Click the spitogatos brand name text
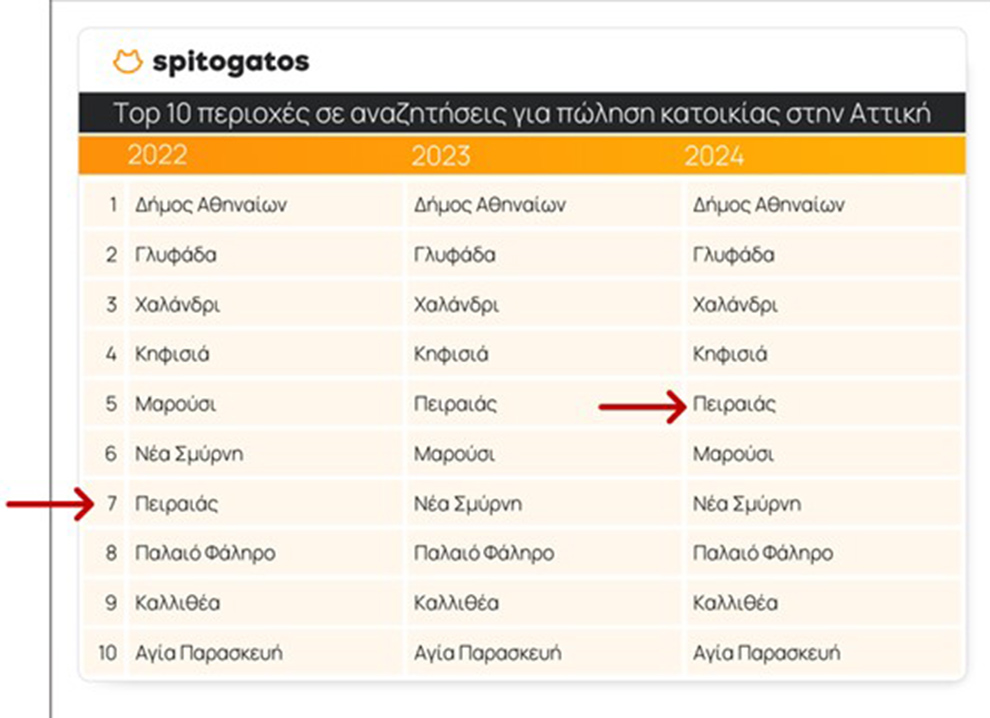The width and height of the screenshot is (990, 718). pos(231,62)
